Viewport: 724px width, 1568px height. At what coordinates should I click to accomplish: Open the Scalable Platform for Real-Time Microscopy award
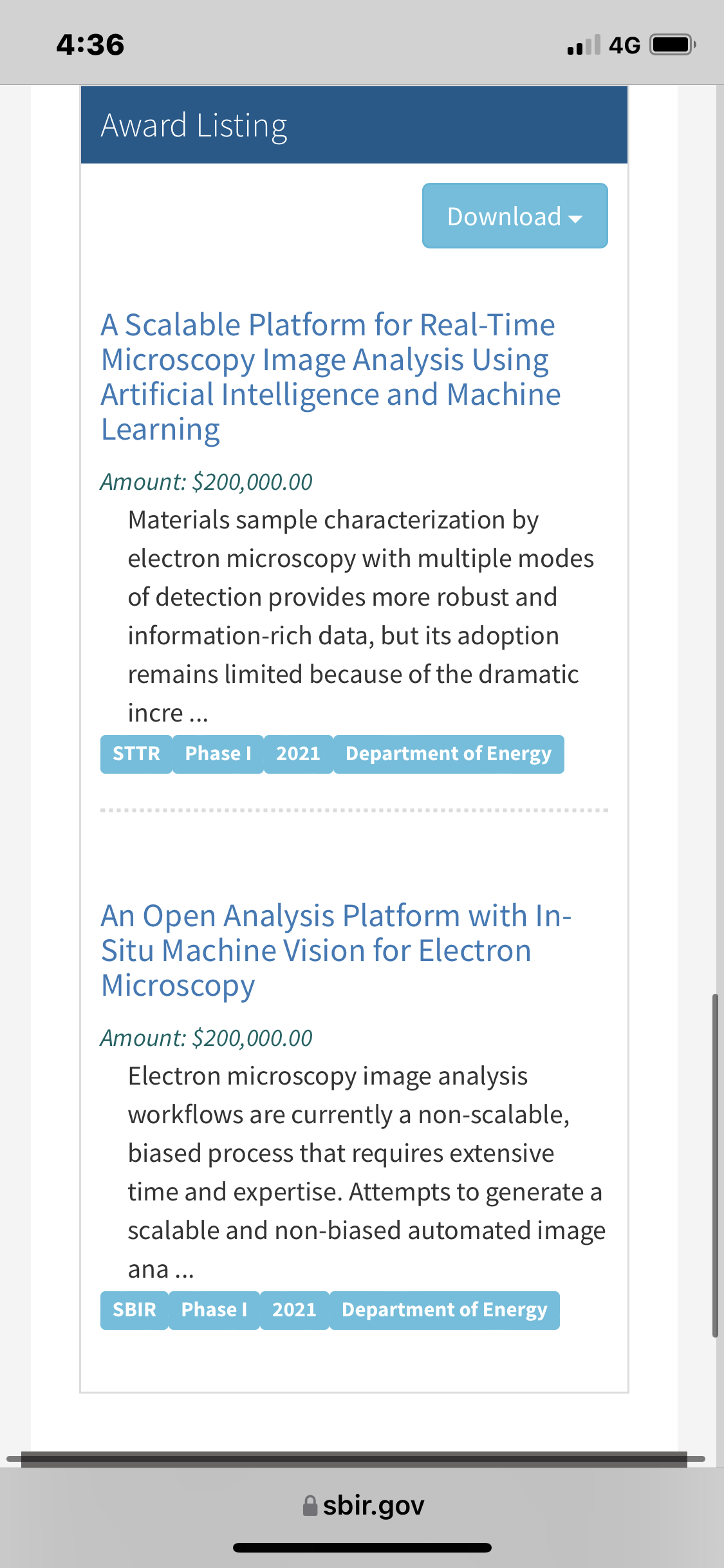pyautogui.click(x=331, y=377)
